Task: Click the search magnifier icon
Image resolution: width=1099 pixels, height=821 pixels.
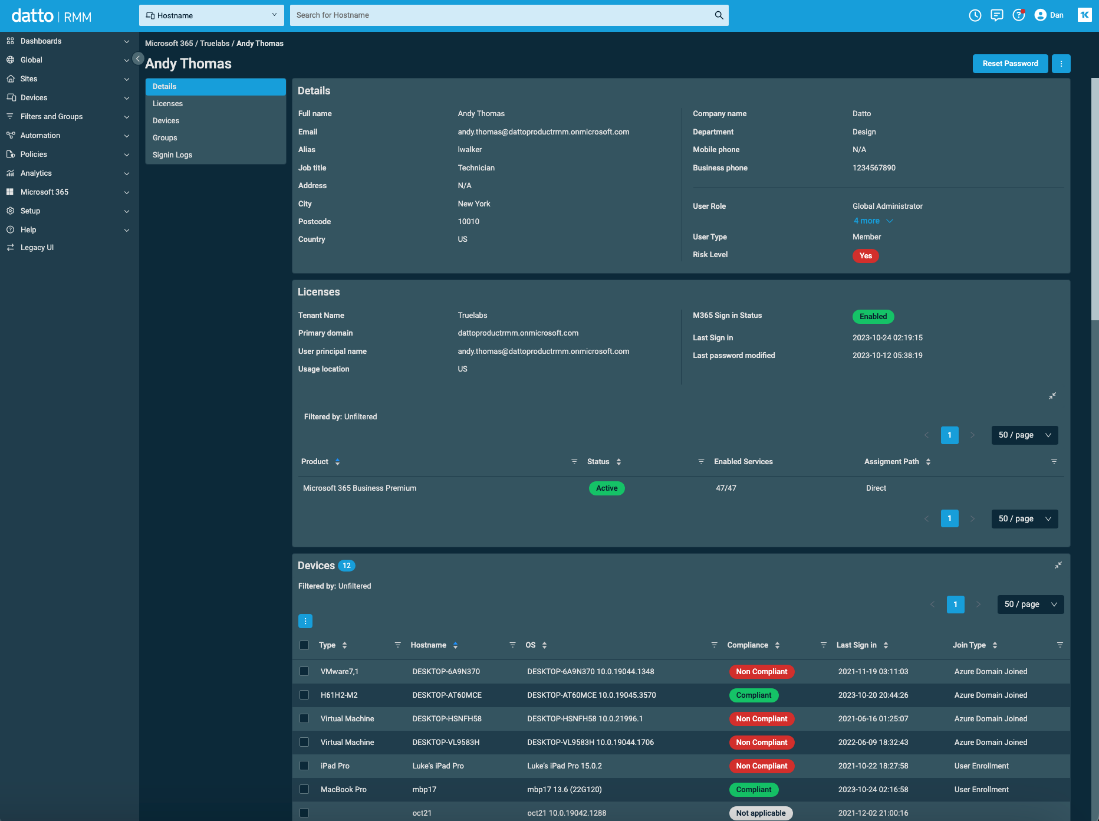Action: (718, 15)
